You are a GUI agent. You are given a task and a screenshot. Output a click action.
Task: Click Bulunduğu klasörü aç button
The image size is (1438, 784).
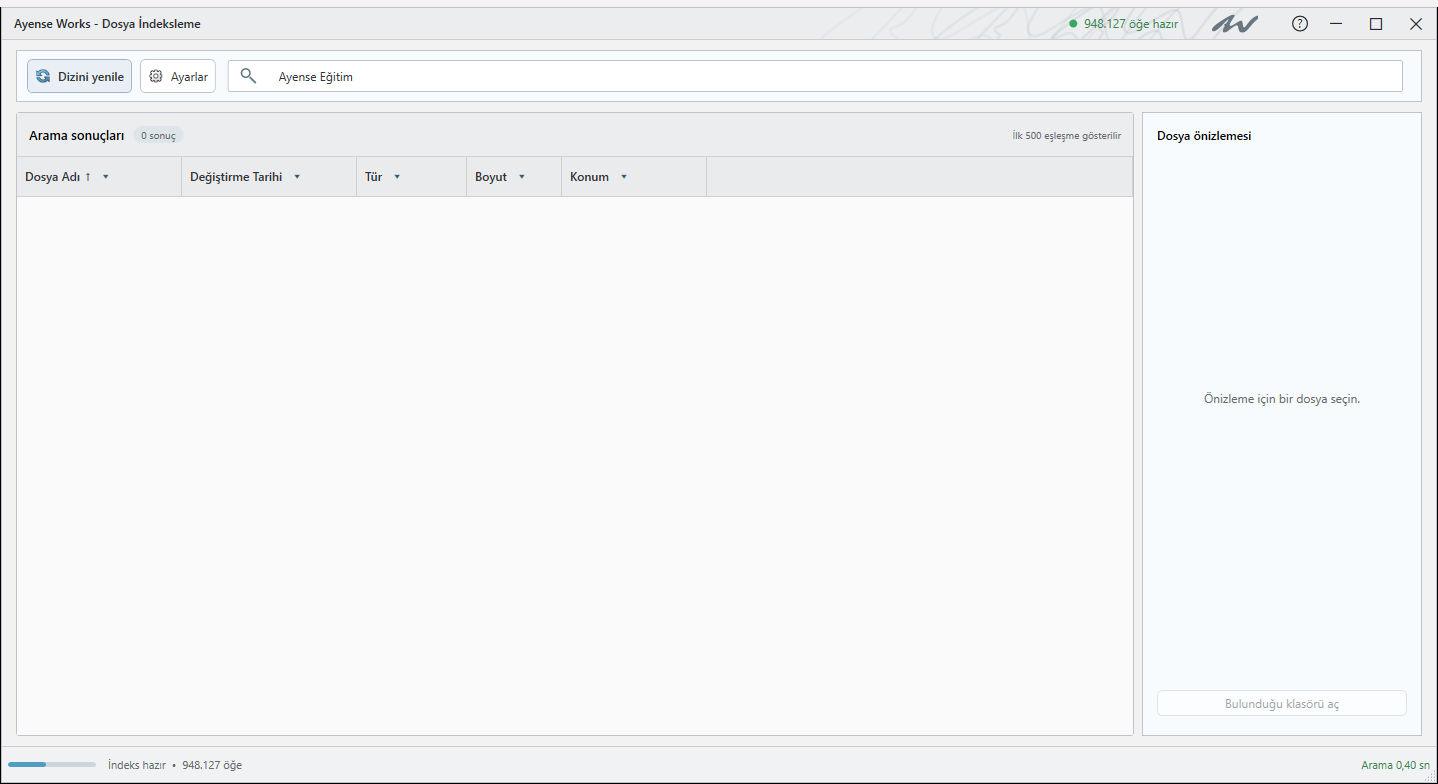1282,703
